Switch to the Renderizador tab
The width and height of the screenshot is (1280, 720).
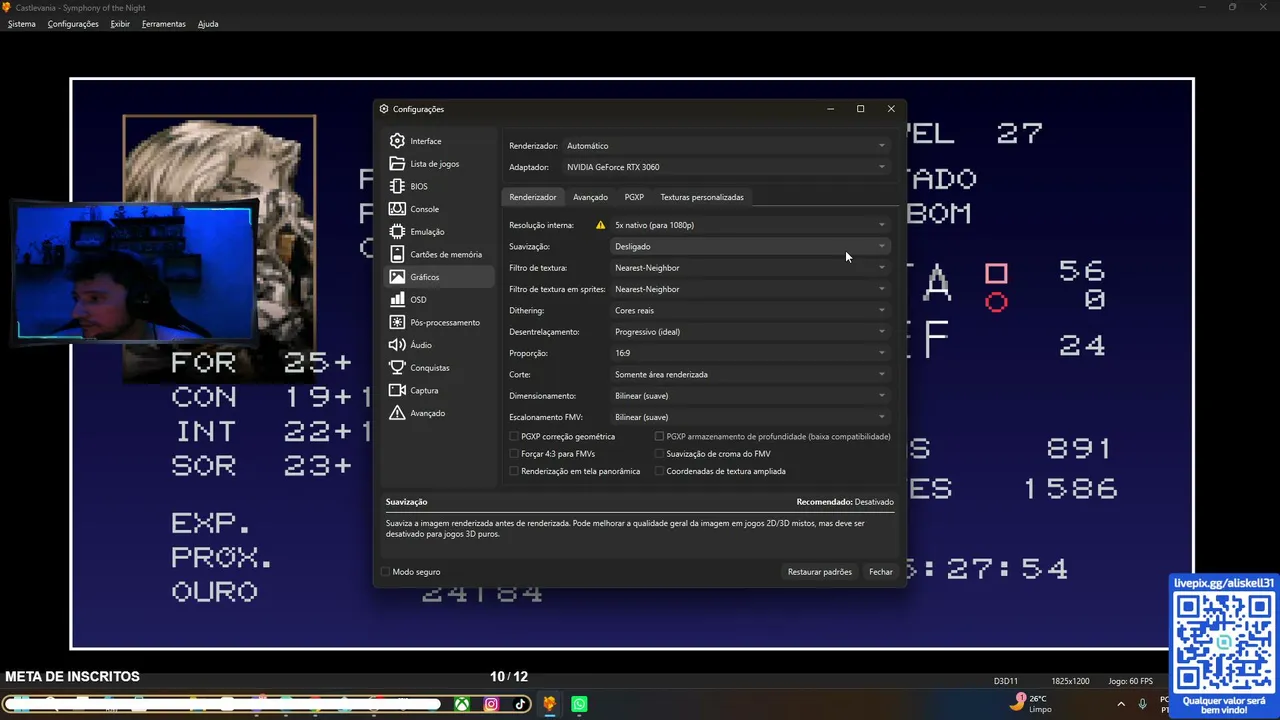coord(533,197)
